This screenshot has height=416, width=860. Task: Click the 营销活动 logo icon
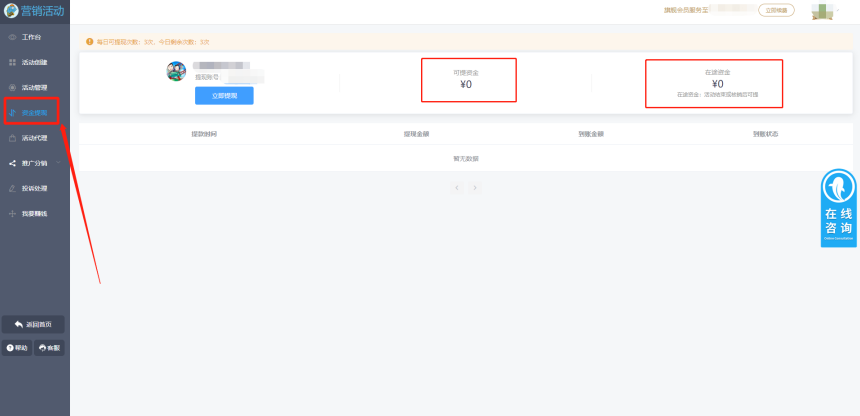coord(11,11)
